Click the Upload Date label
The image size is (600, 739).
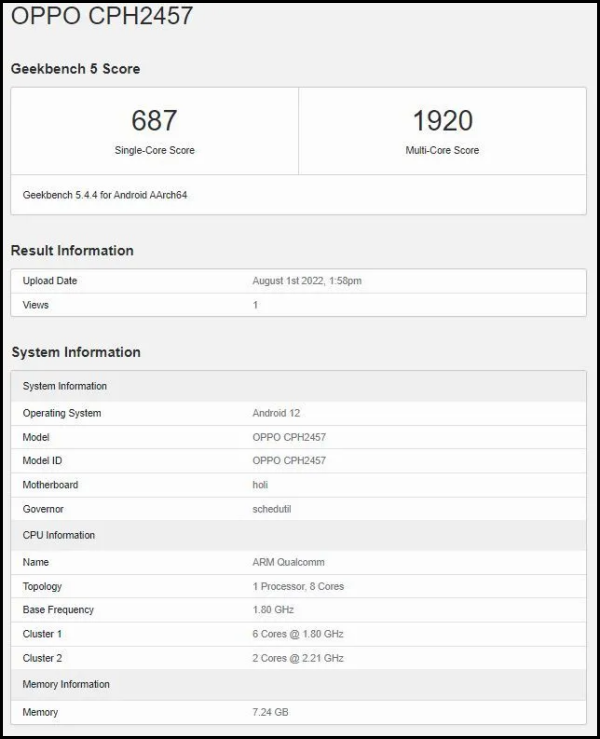pyautogui.click(x=50, y=281)
